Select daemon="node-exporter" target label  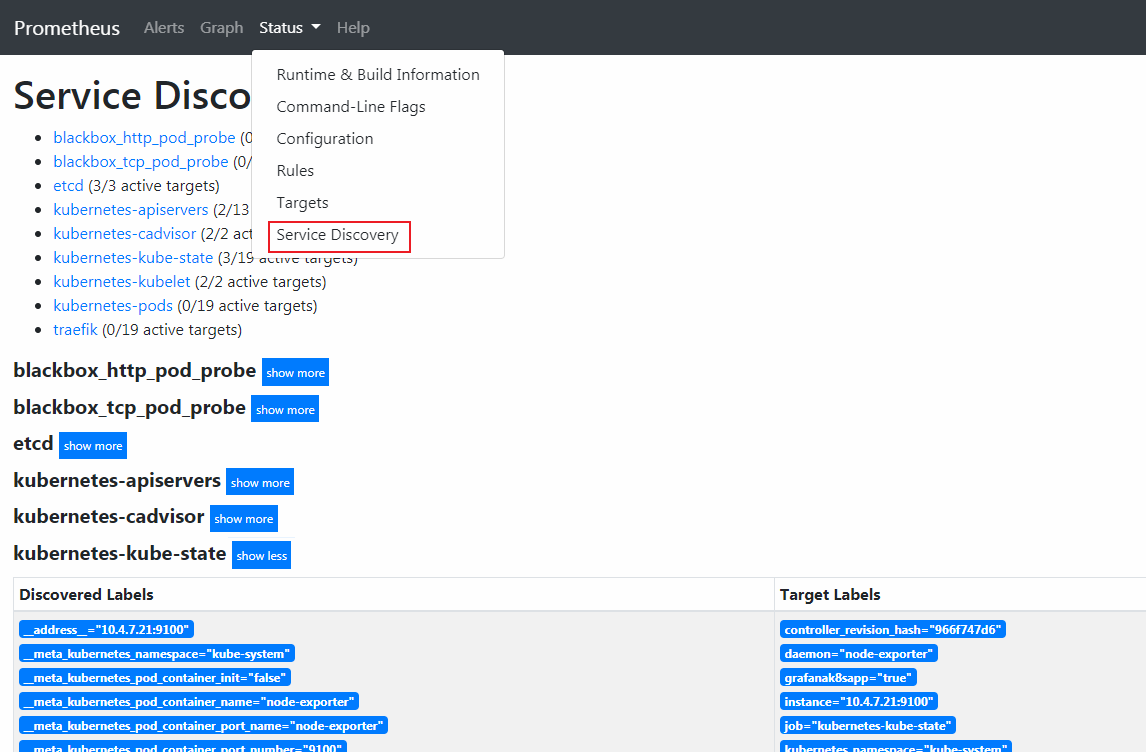[859, 653]
